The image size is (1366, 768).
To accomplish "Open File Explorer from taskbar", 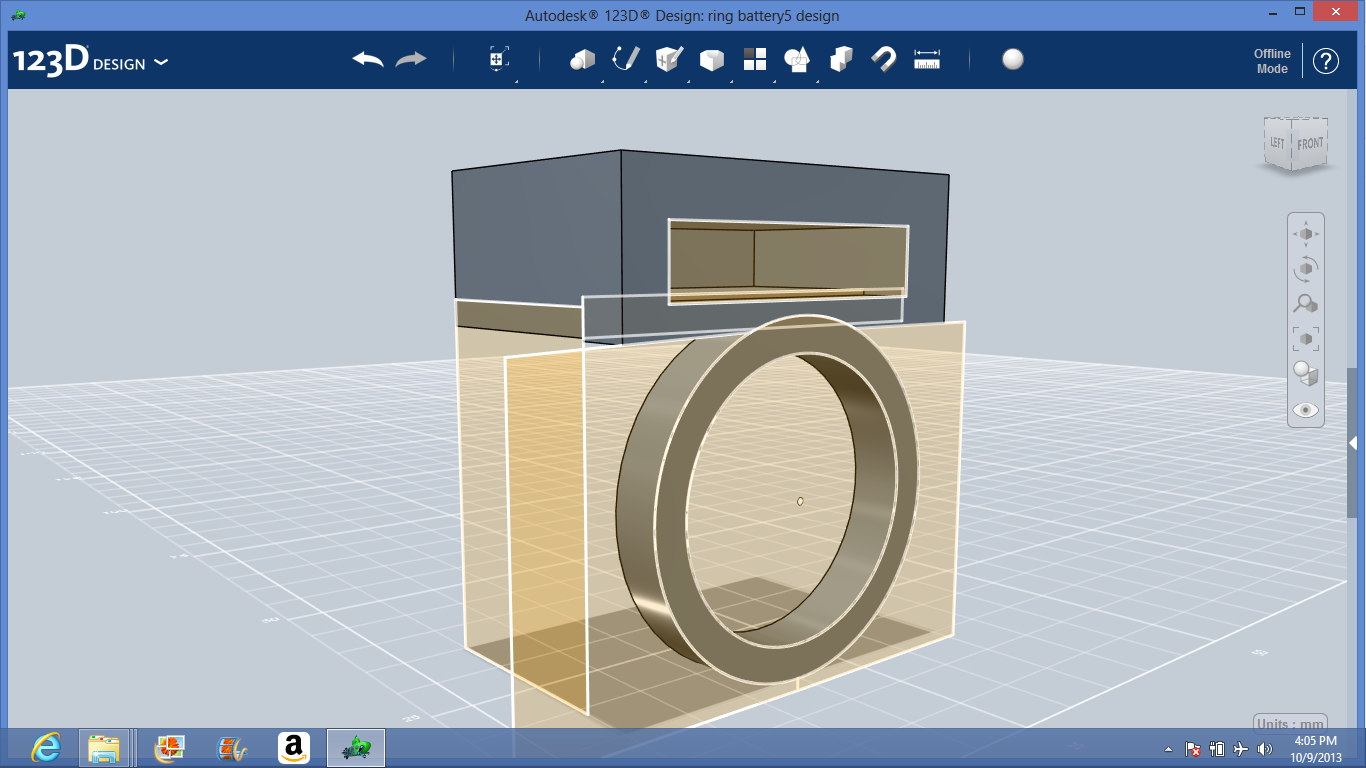I will tap(103, 747).
